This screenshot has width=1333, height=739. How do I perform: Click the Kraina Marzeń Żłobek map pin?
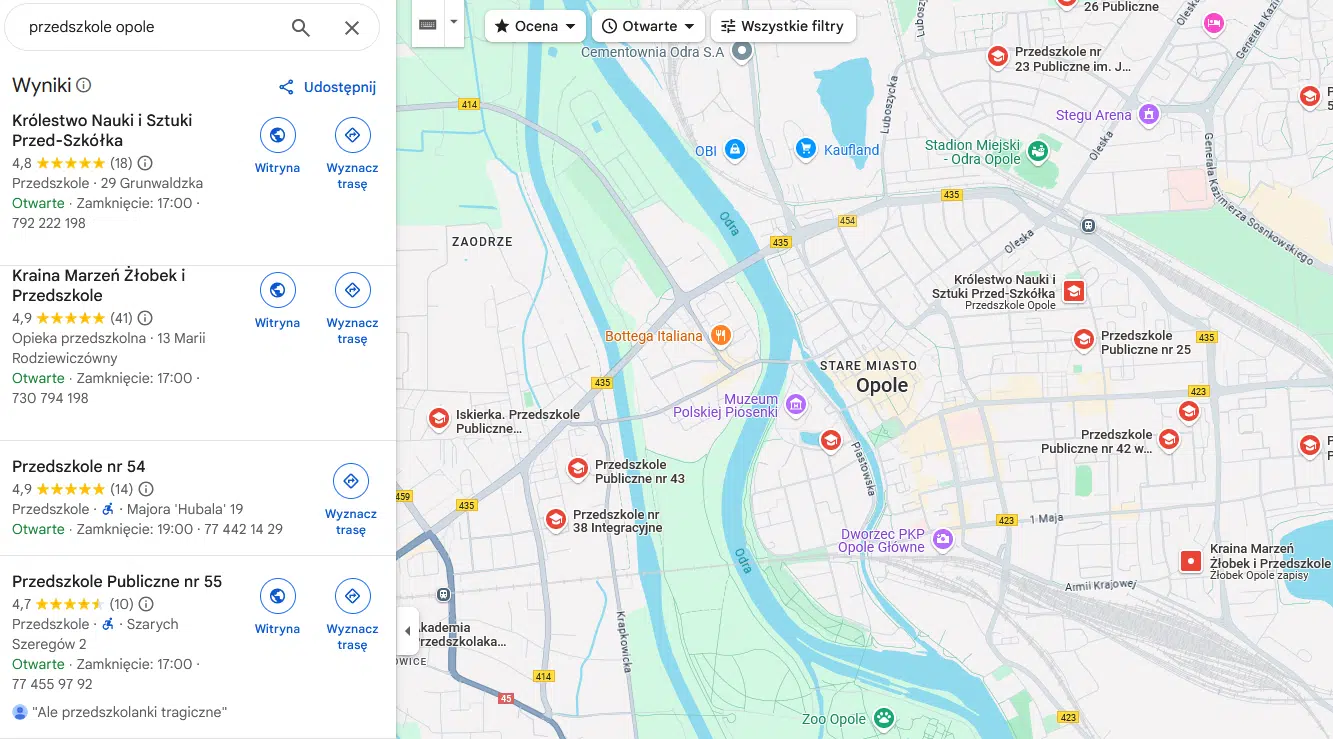point(1191,561)
